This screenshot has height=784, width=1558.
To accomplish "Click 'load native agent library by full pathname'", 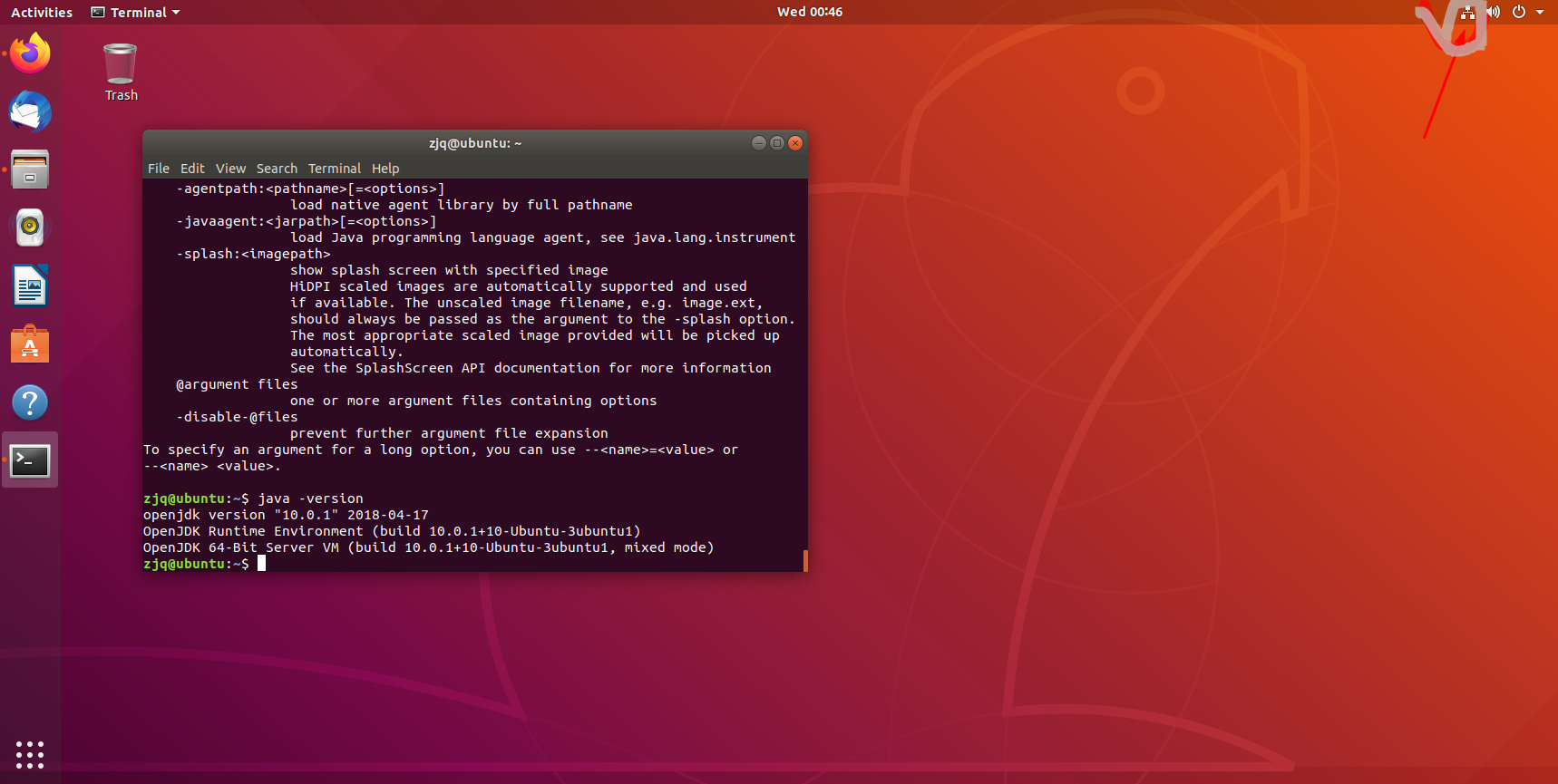I will pyautogui.click(x=462, y=205).
